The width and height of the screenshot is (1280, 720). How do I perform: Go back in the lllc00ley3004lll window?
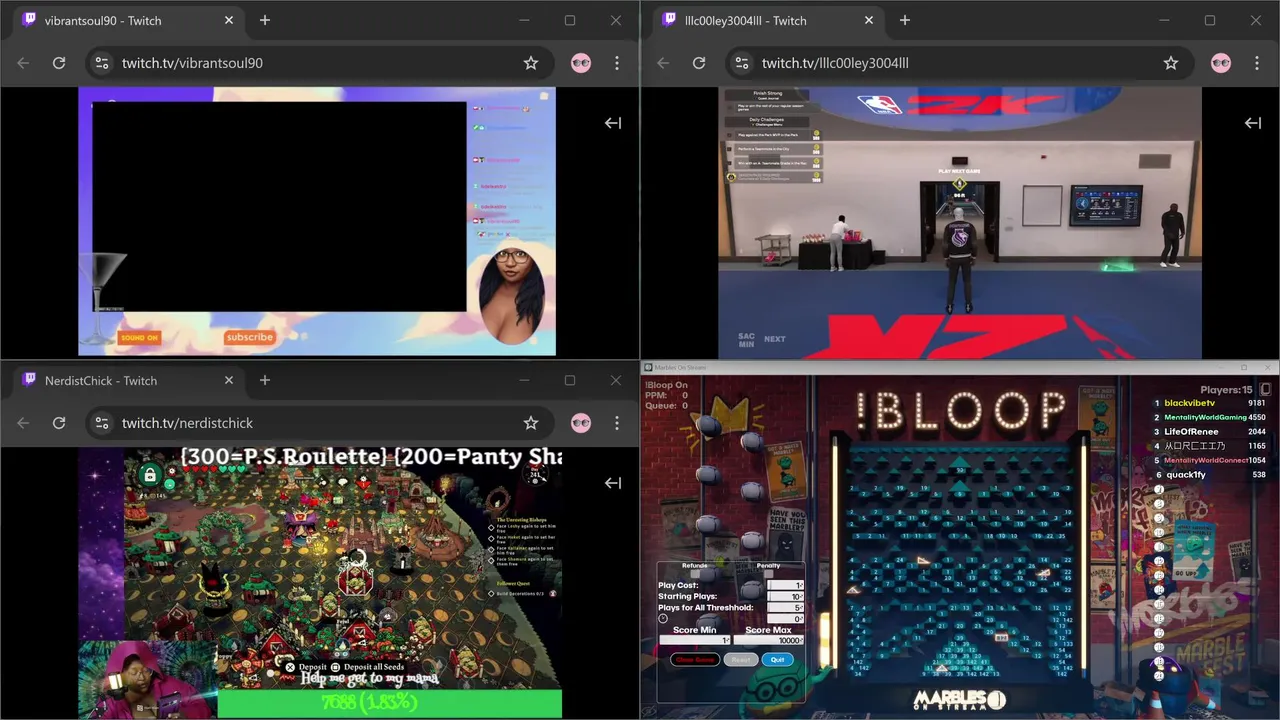point(663,63)
